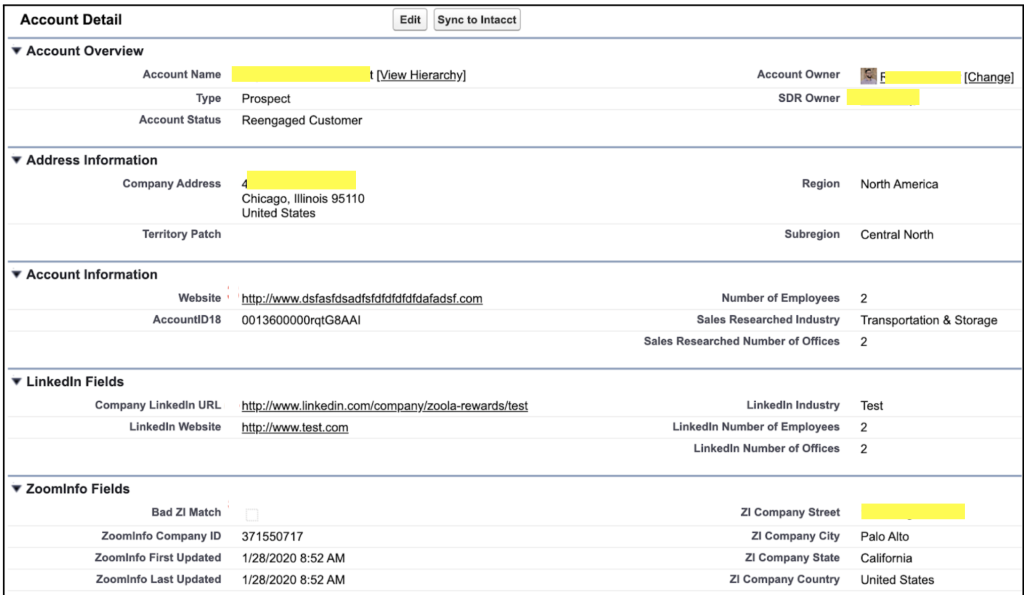The width and height of the screenshot is (1024, 595).
Task: Click the account owner profile photo
Action: click(x=869, y=76)
